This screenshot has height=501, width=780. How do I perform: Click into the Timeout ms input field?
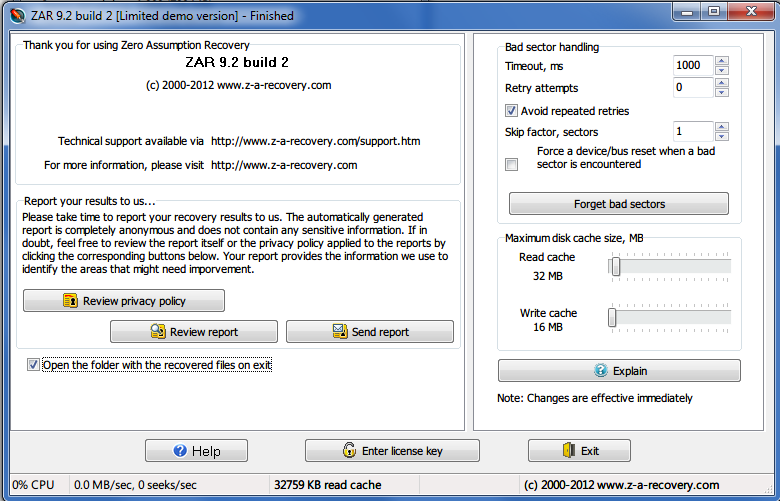[x=692, y=65]
